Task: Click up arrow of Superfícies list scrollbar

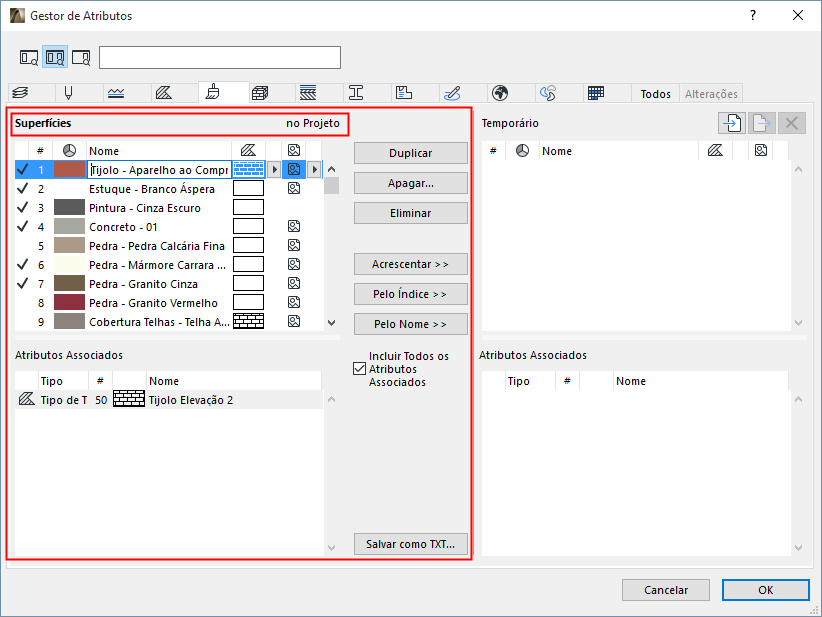Action: pyautogui.click(x=331, y=169)
